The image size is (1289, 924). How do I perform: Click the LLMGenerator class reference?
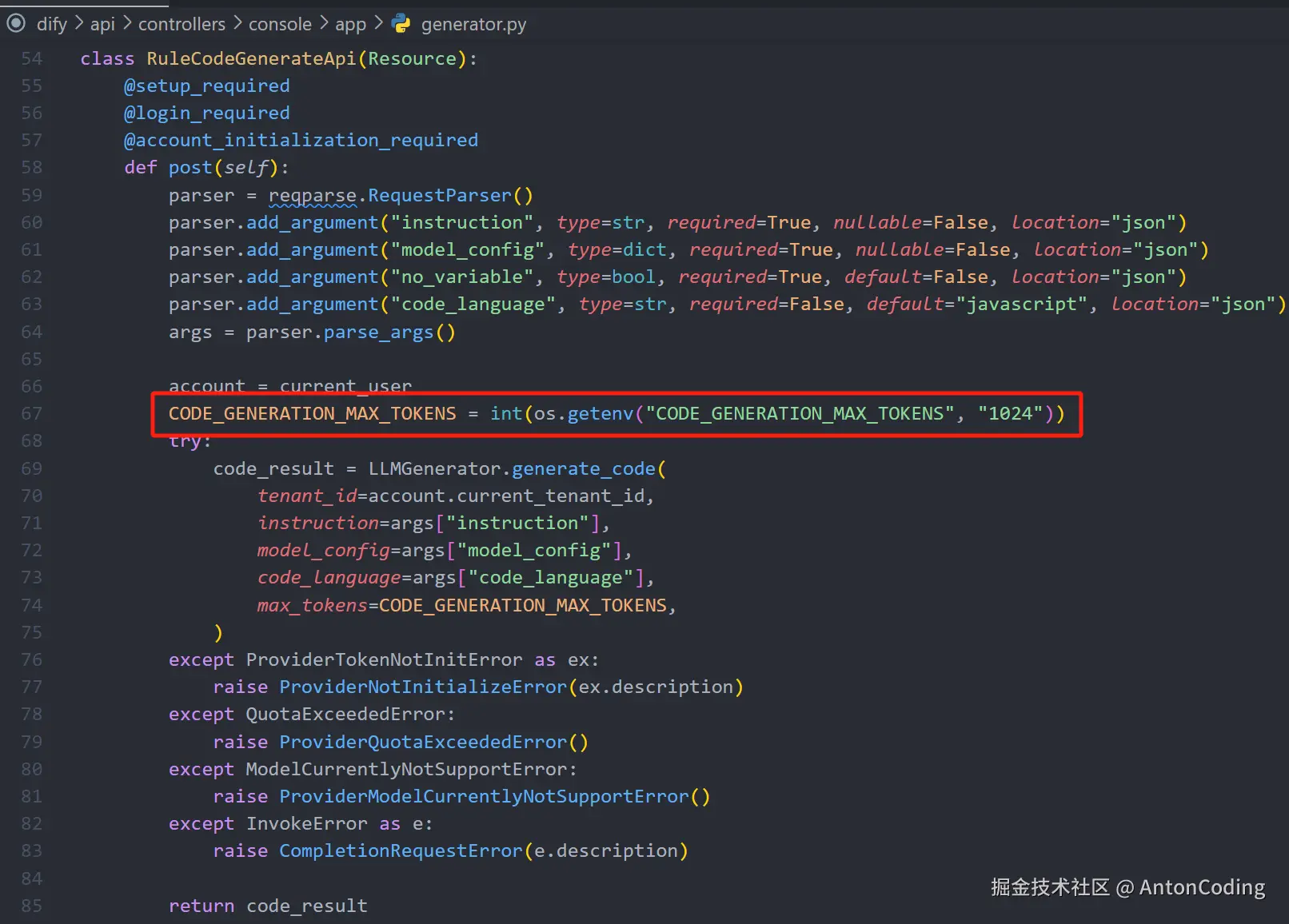(x=434, y=468)
